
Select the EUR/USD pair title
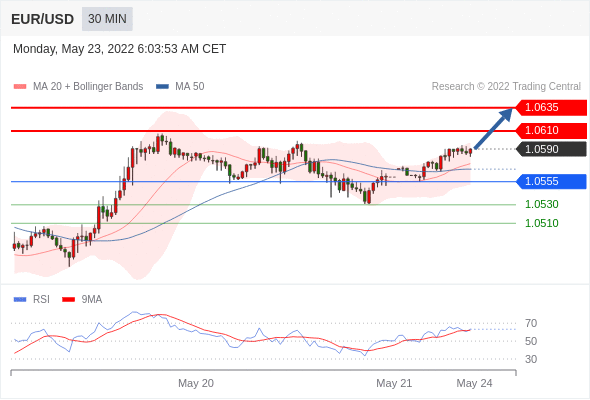[x=43, y=19]
